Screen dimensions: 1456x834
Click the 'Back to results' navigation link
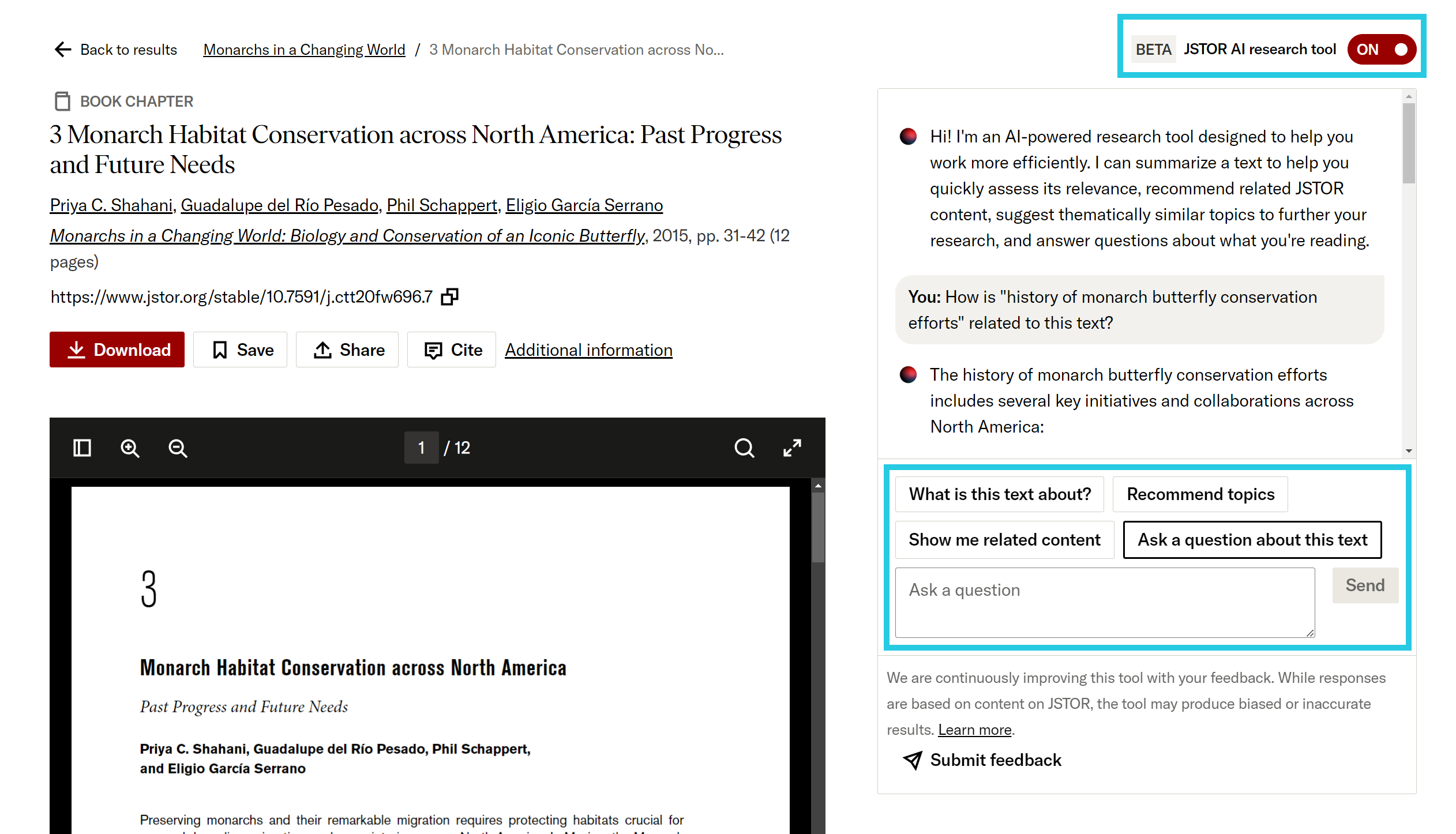point(114,48)
